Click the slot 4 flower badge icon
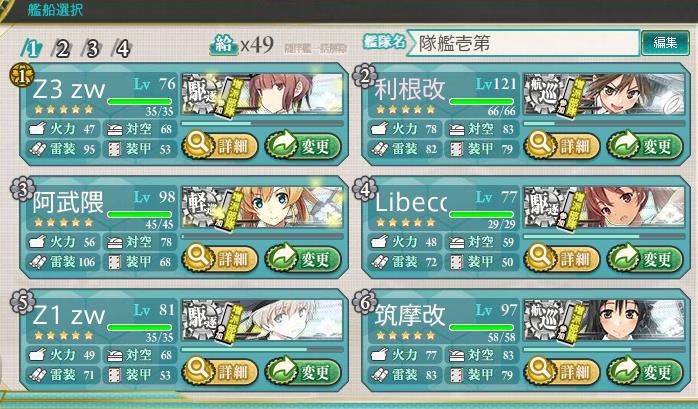 [x=364, y=189]
